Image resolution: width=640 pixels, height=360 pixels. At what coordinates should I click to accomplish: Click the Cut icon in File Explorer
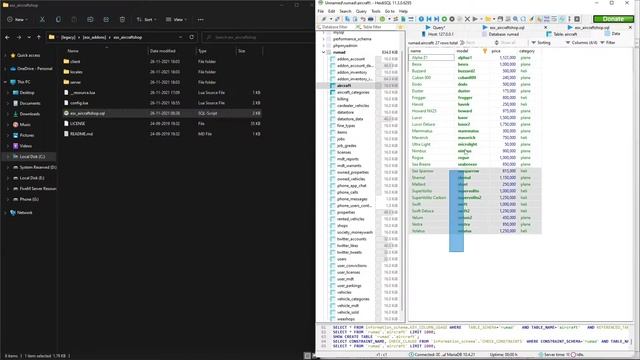point(42,20)
